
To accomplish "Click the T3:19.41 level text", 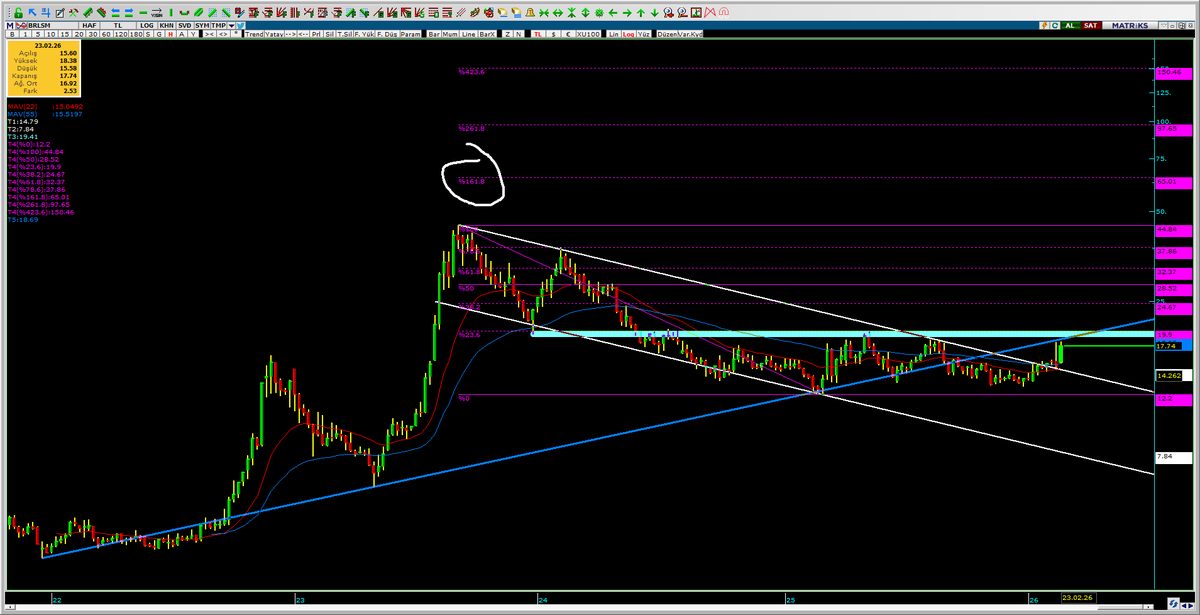I will coord(21,136).
